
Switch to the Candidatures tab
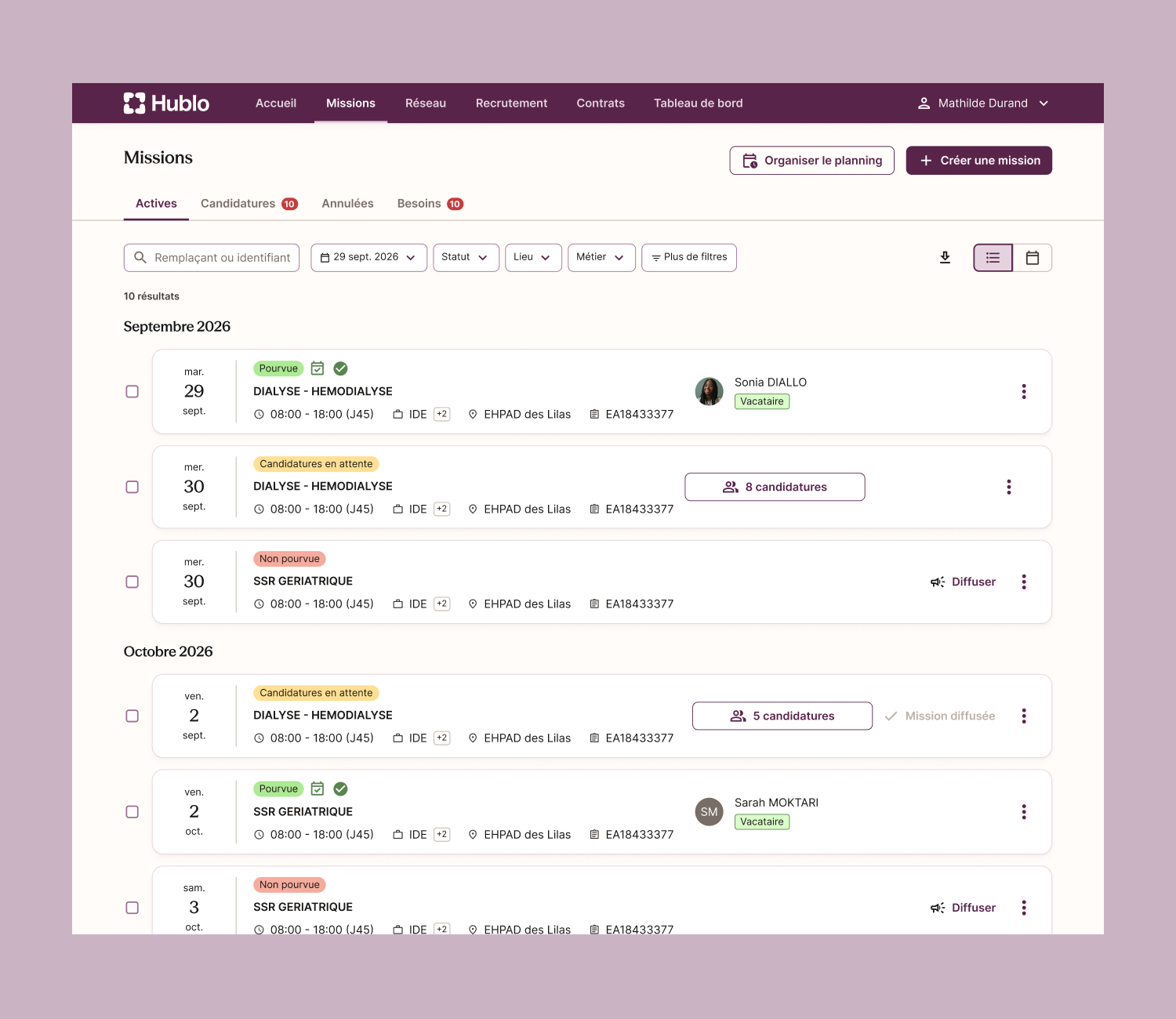tap(249, 204)
